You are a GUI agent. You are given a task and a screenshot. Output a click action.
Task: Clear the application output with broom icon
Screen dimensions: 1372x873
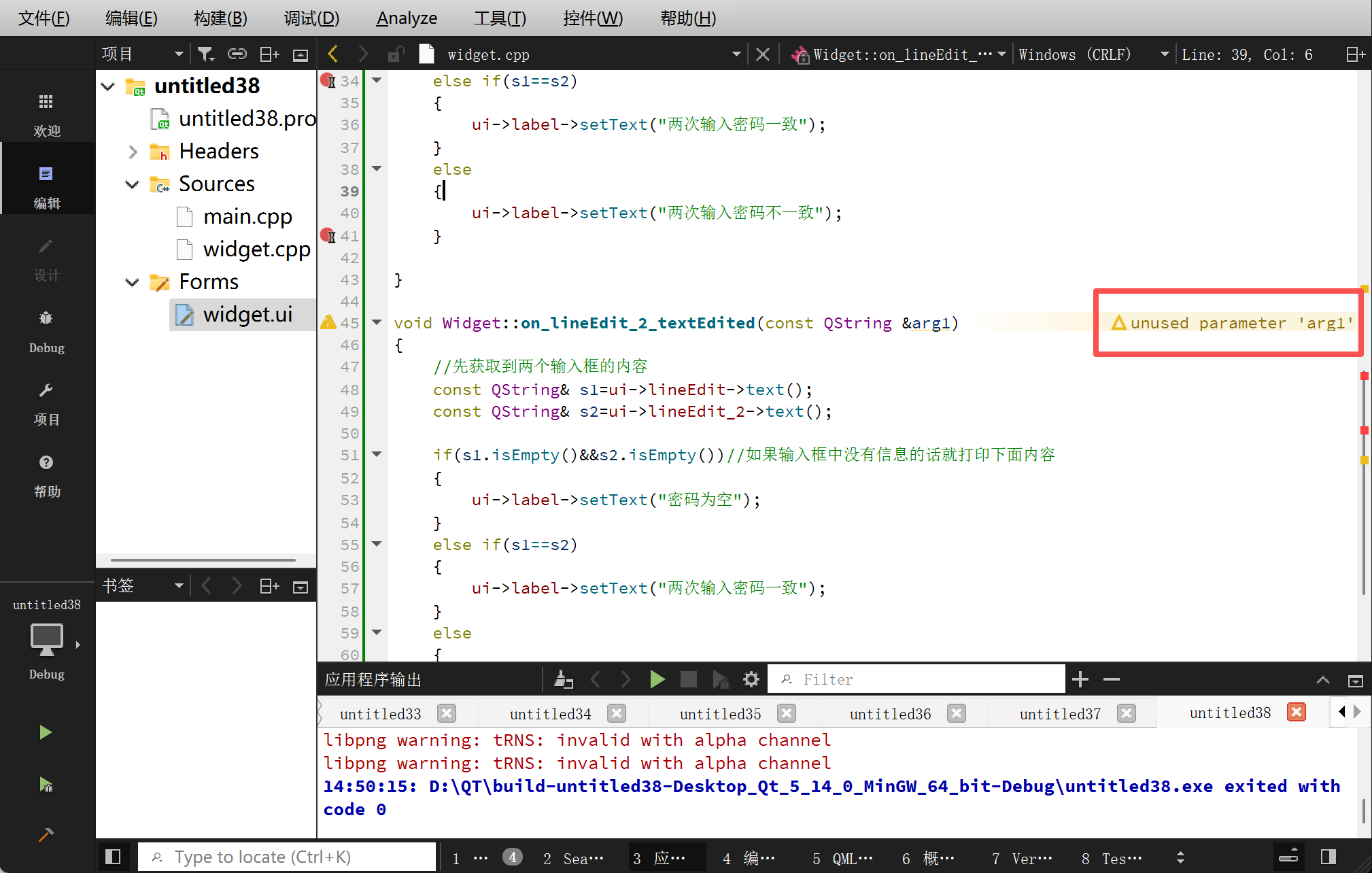(564, 679)
